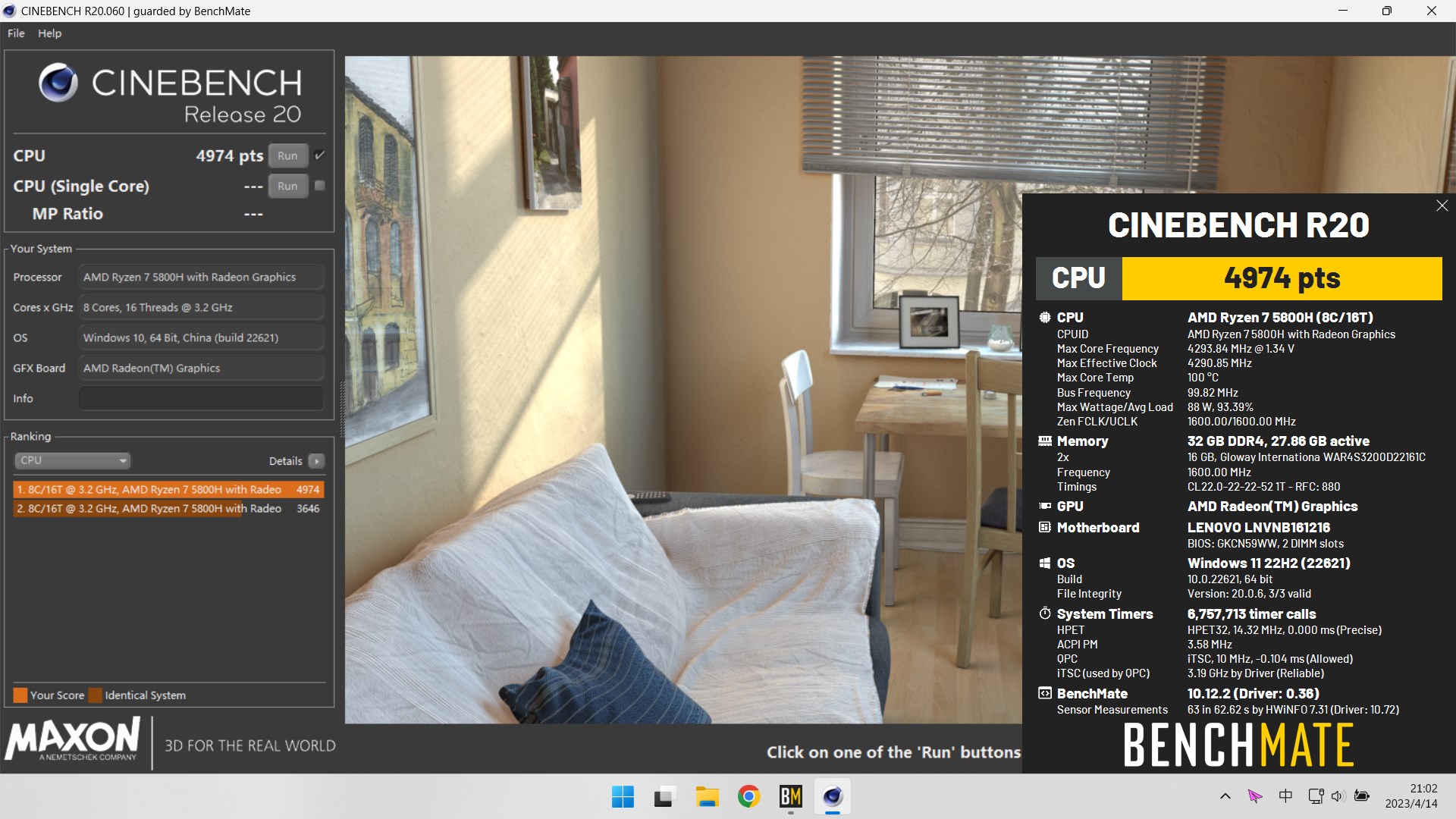This screenshot has width=1456, height=819.
Task: Click the Timings CL22.0-22-22-52 value
Action: pos(1263,487)
